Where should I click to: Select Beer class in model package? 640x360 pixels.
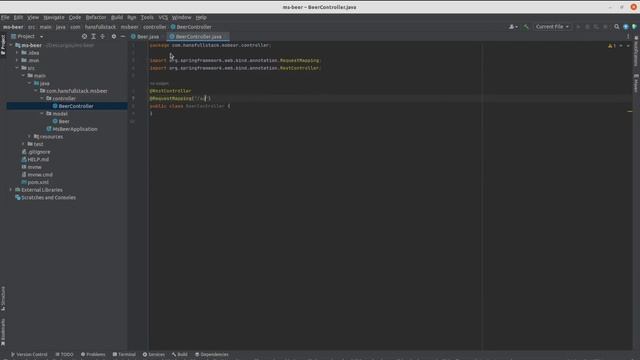click(64, 121)
